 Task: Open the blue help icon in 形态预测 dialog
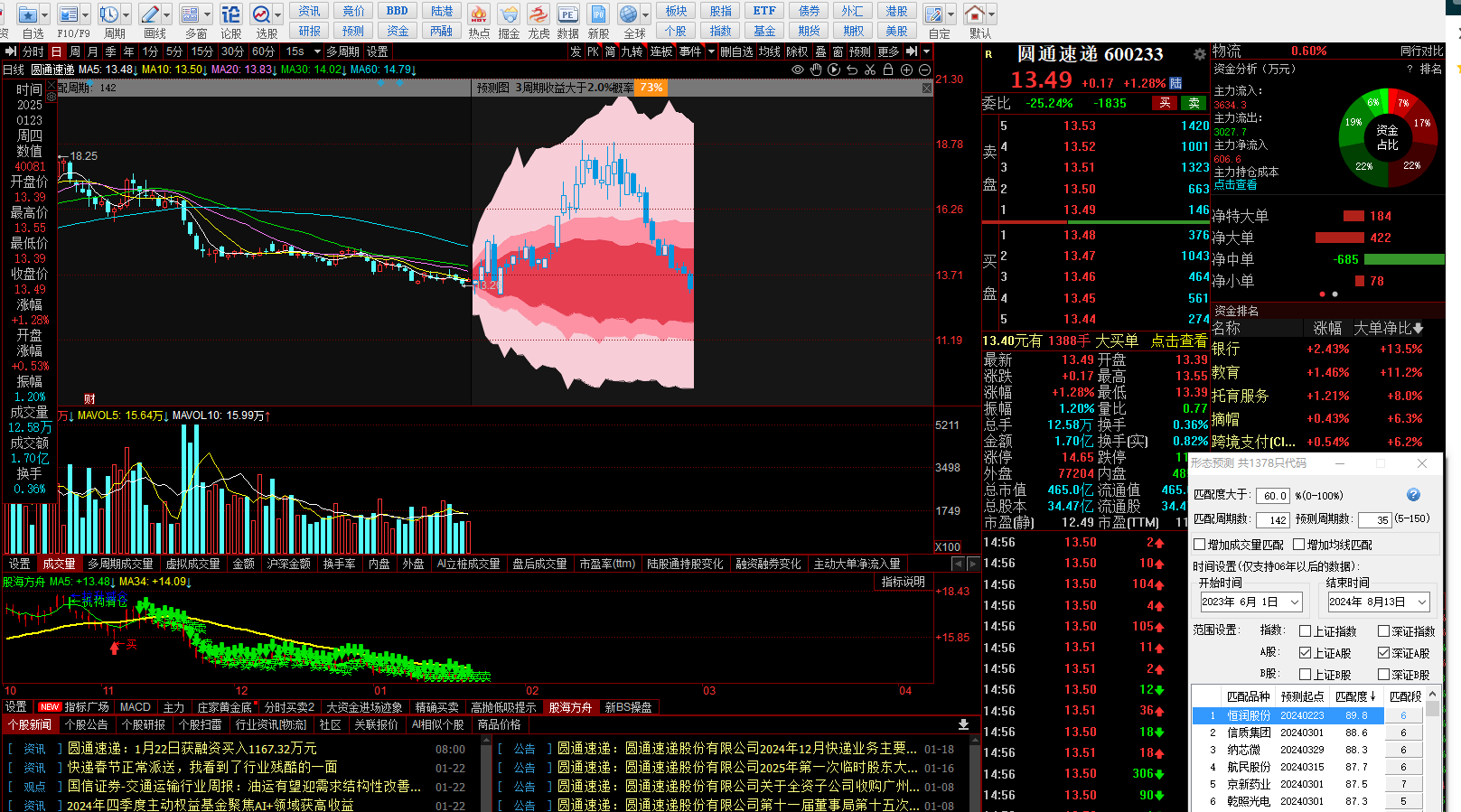click(x=1413, y=495)
